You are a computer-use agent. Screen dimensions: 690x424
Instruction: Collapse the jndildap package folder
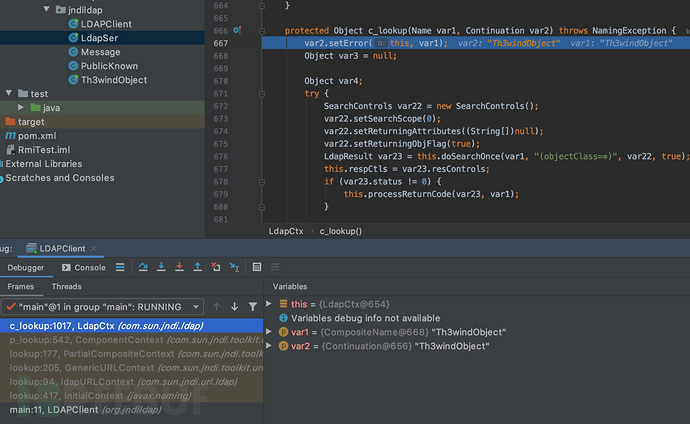click(46, 9)
